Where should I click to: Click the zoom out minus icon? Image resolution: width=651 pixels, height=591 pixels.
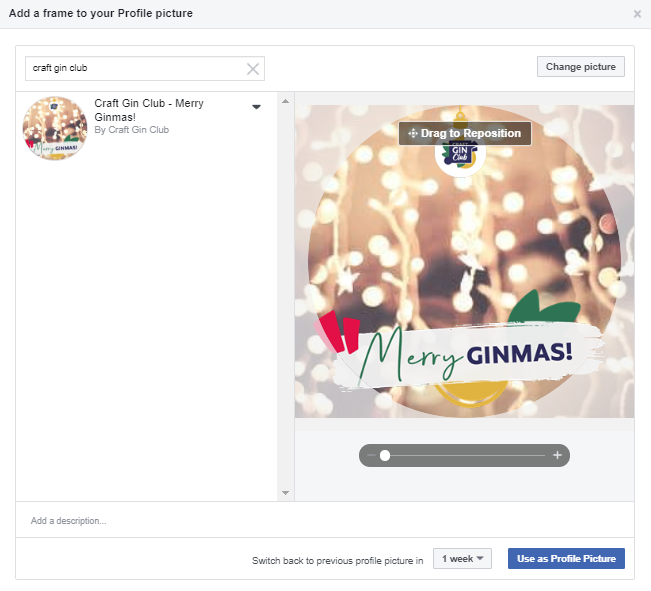coord(372,455)
